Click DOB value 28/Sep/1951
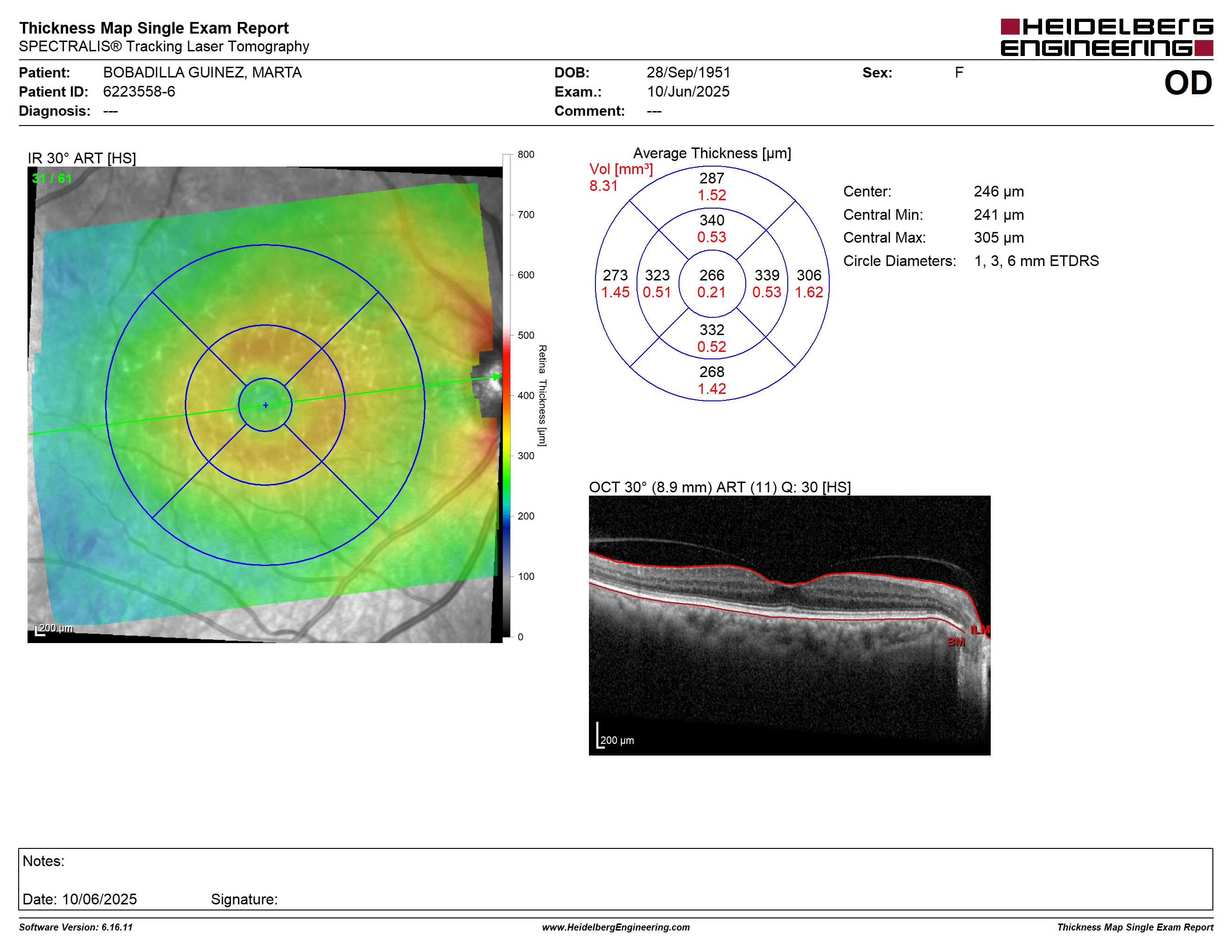The height and width of the screenshot is (952, 1232). pyautogui.click(x=688, y=72)
